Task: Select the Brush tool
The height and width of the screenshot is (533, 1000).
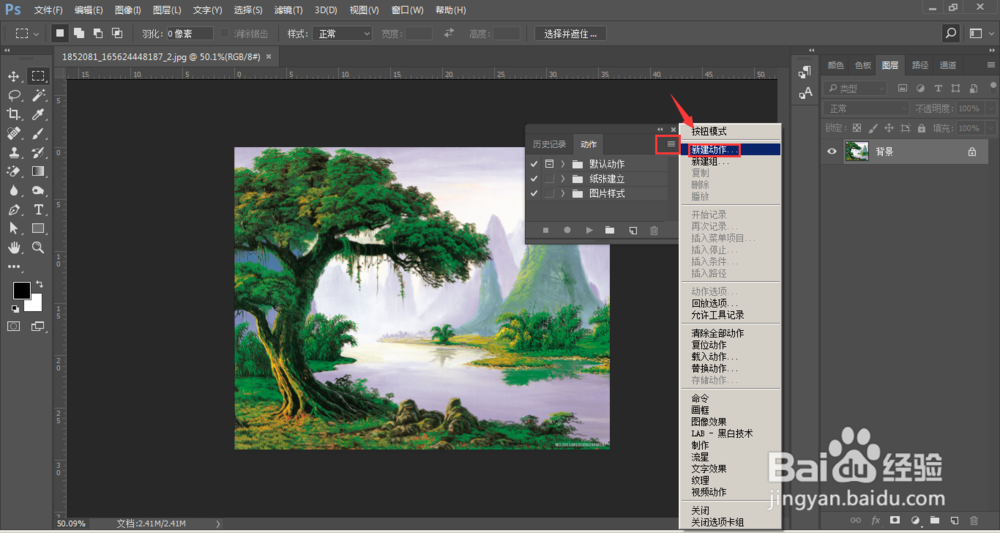Action: (38, 133)
